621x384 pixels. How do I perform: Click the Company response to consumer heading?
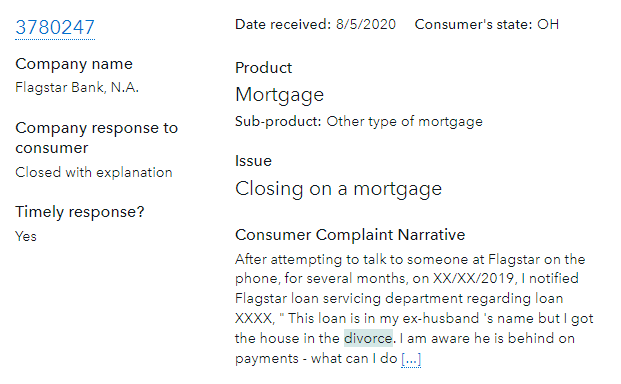(97, 138)
